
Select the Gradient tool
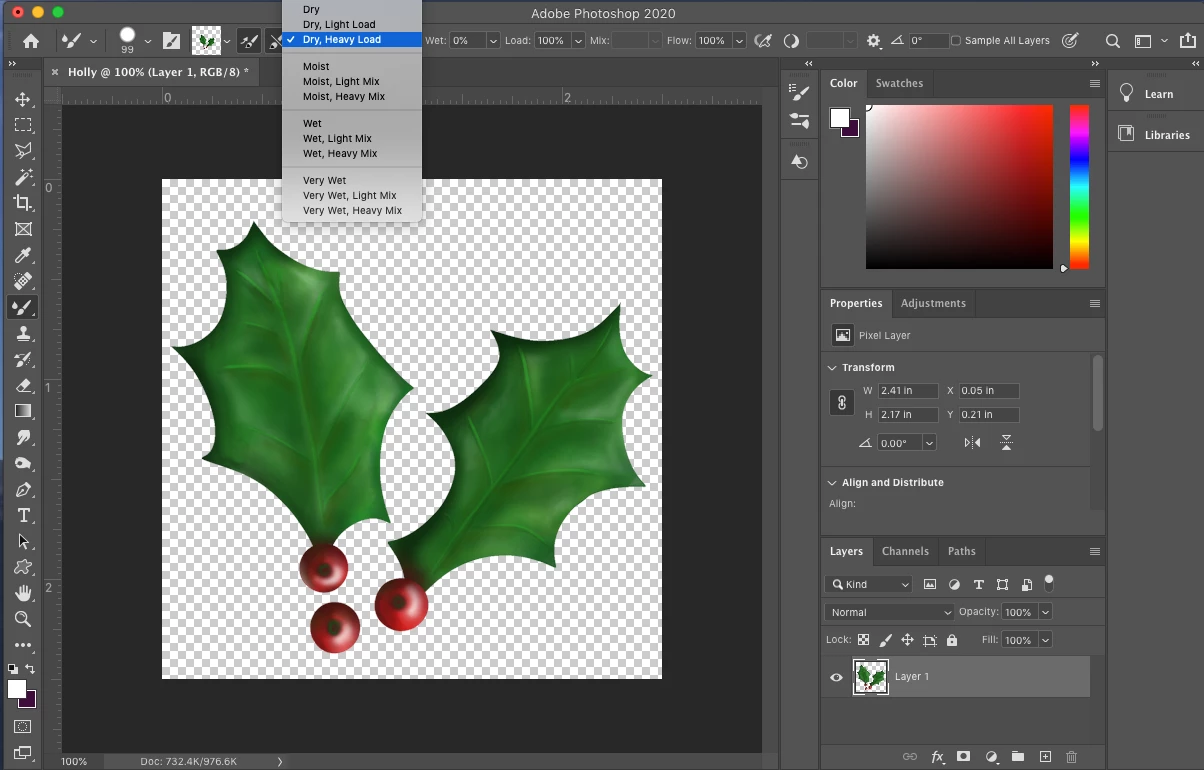tap(23, 411)
